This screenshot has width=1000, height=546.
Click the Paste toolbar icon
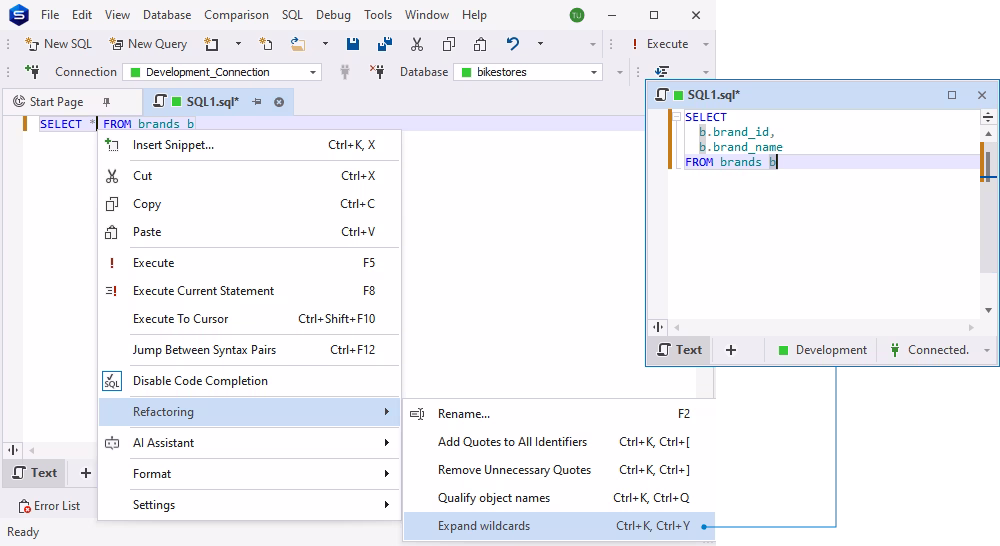coord(480,44)
